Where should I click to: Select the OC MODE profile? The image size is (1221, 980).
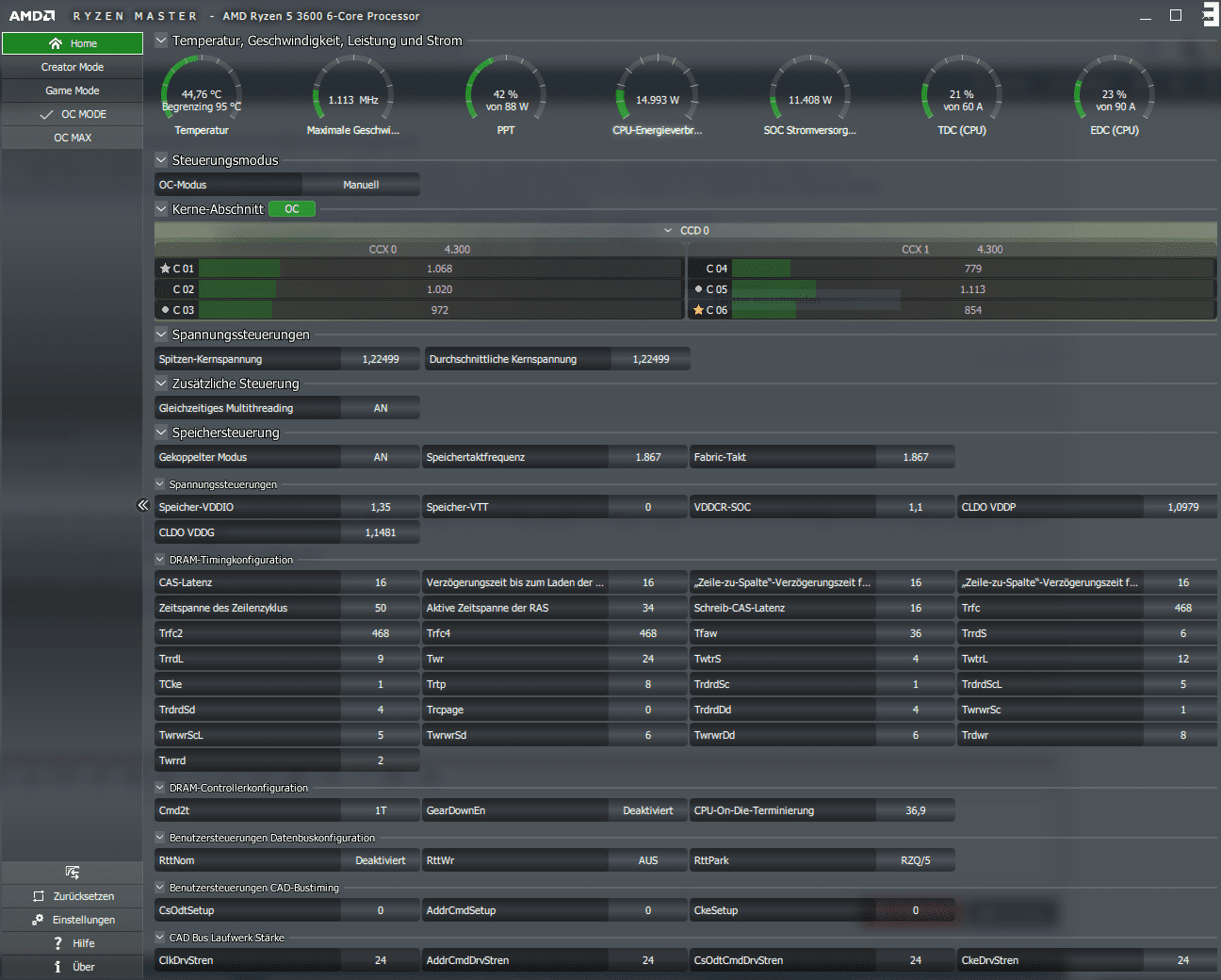[73, 114]
